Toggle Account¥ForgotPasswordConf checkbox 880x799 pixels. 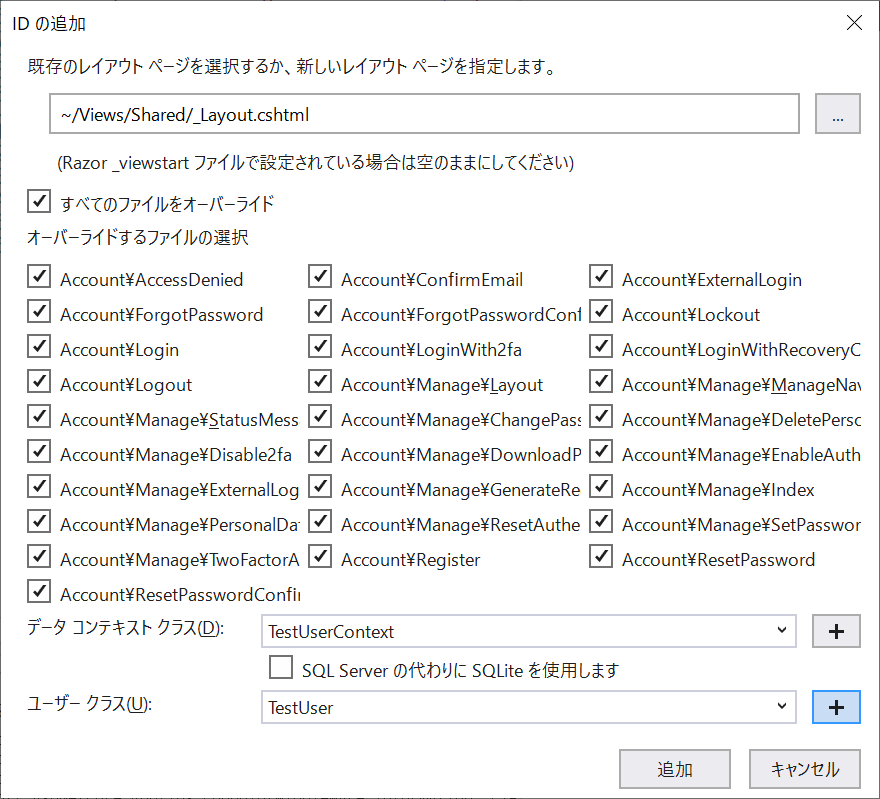tap(320, 311)
